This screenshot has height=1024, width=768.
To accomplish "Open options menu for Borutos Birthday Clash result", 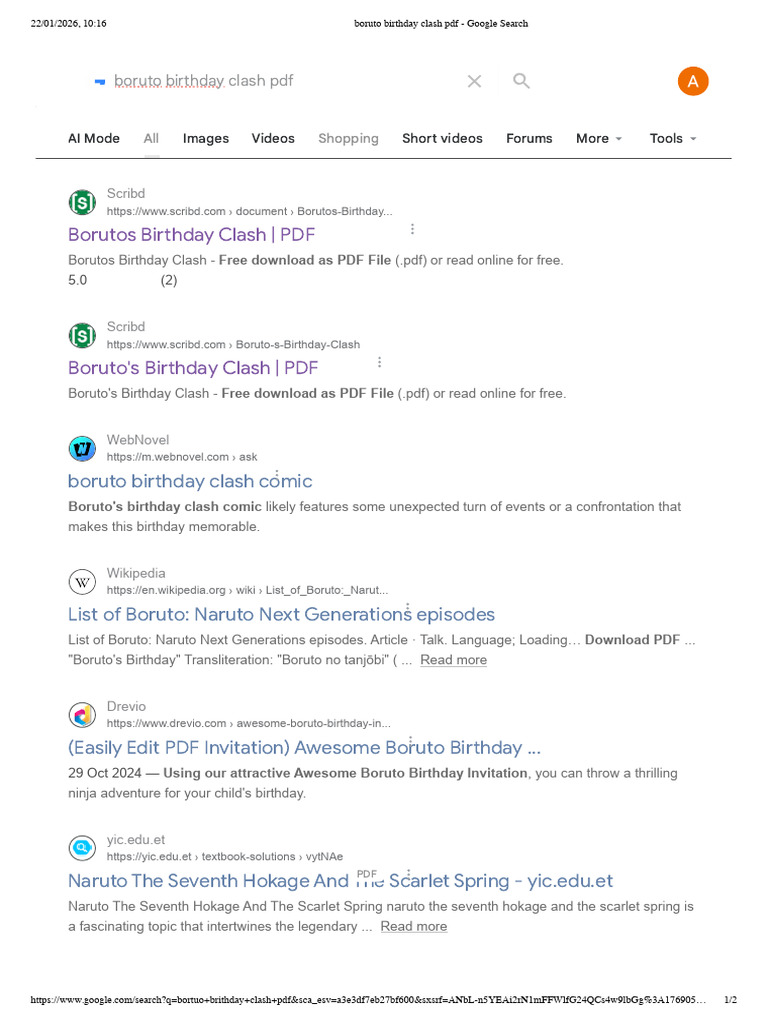I will pyautogui.click(x=412, y=230).
